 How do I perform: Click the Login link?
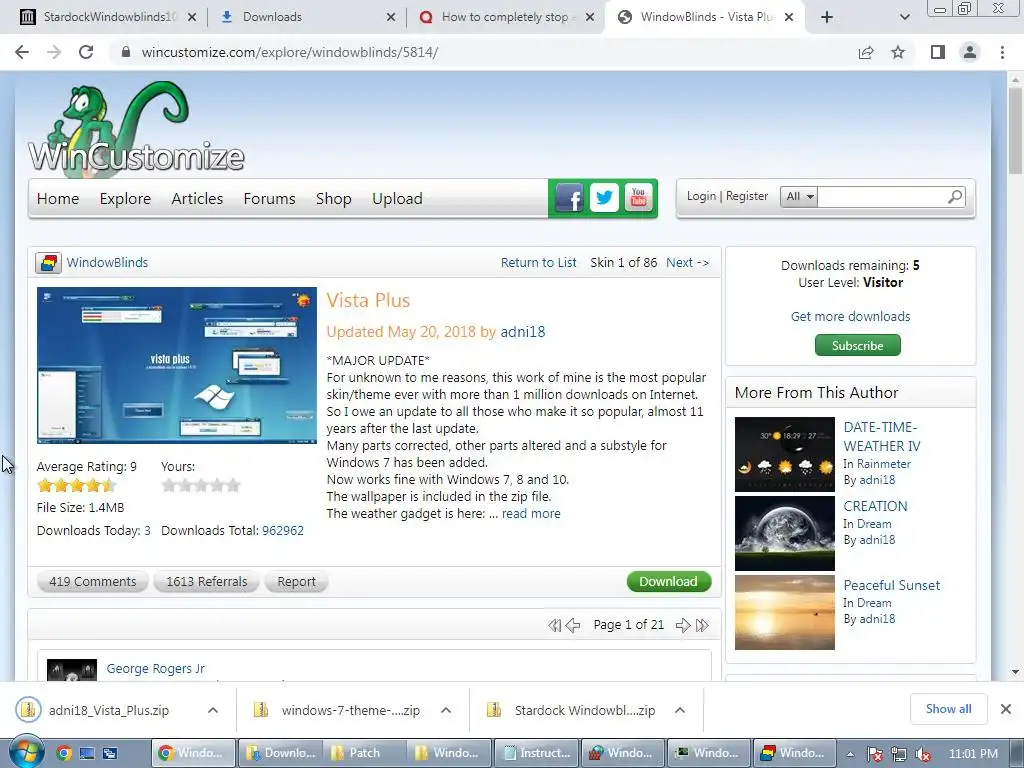coord(701,196)
